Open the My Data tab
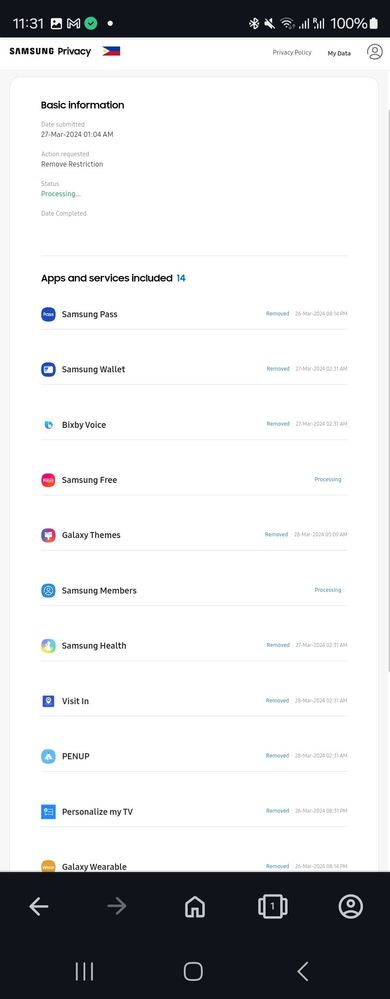390x999 pixels. pos(339,54)
